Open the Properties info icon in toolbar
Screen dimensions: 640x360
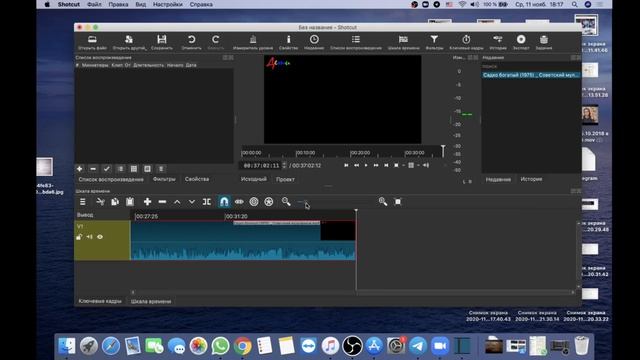coord(288,40)
